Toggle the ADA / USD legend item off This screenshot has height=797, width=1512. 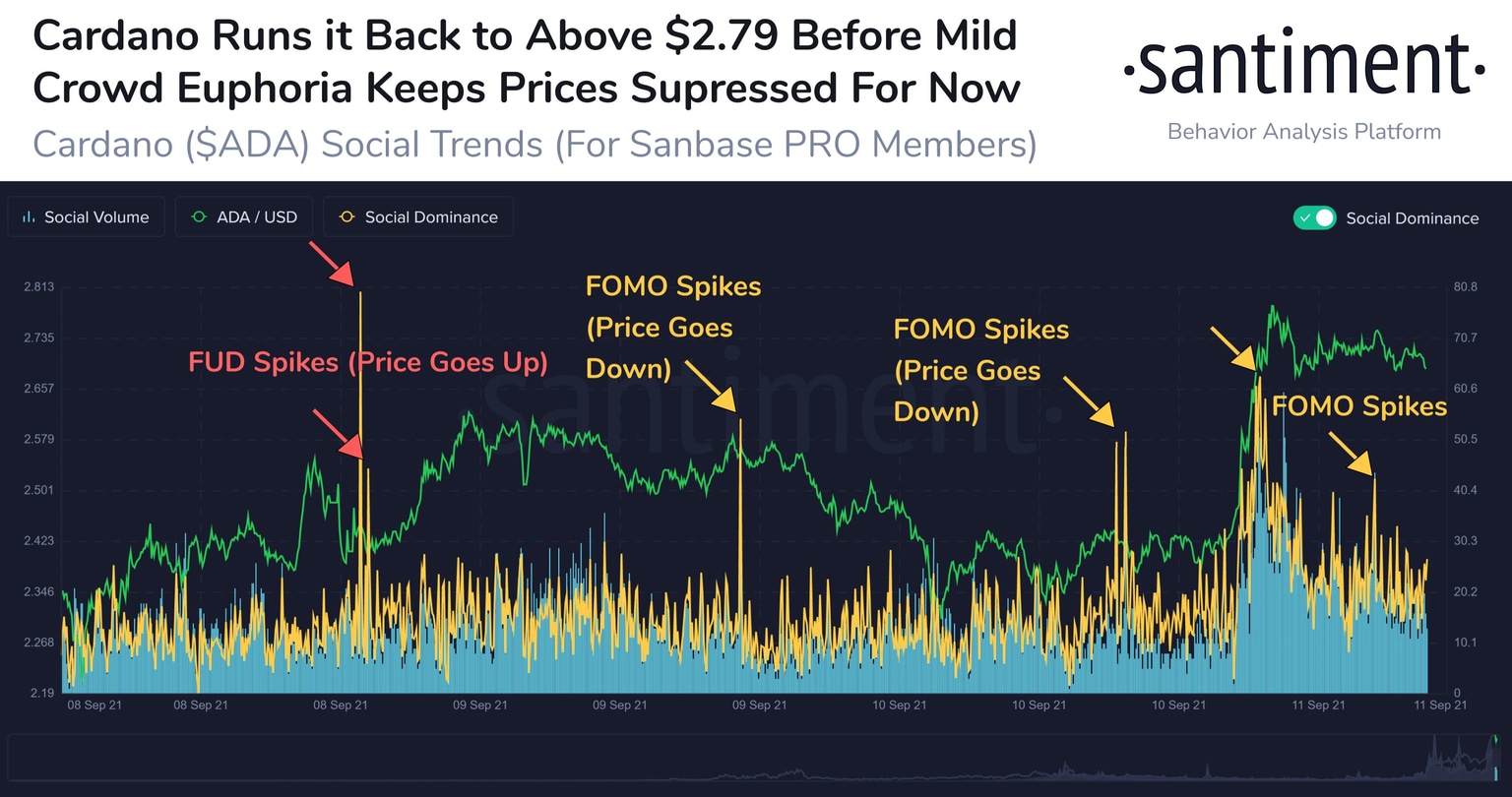(243, 216)
